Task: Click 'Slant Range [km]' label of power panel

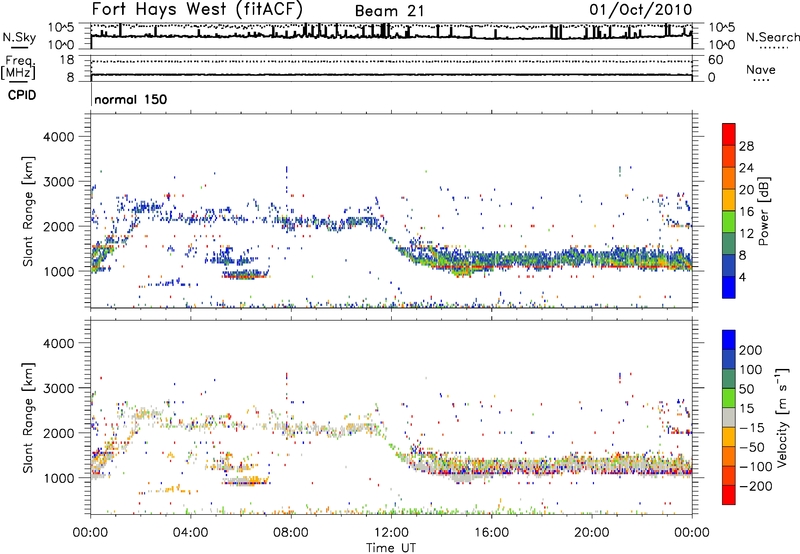Action: click(x=28, y=211)
